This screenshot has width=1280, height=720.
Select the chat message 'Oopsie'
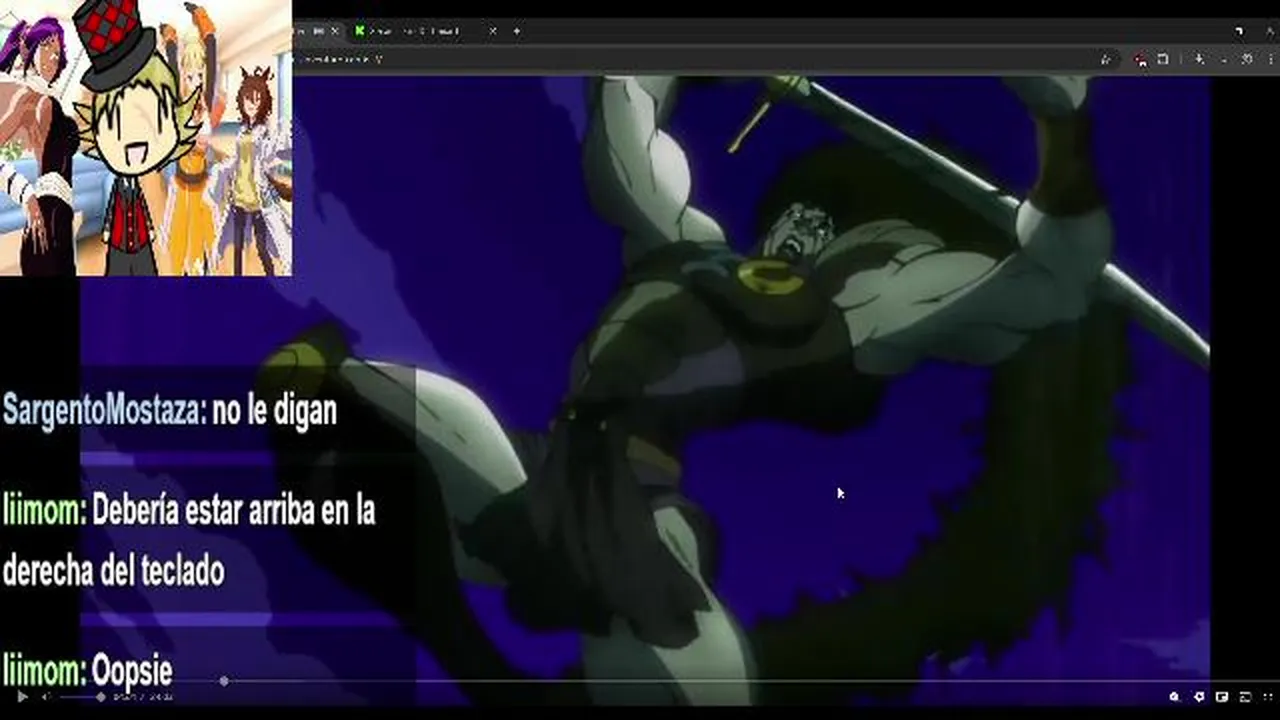(132, 670)
